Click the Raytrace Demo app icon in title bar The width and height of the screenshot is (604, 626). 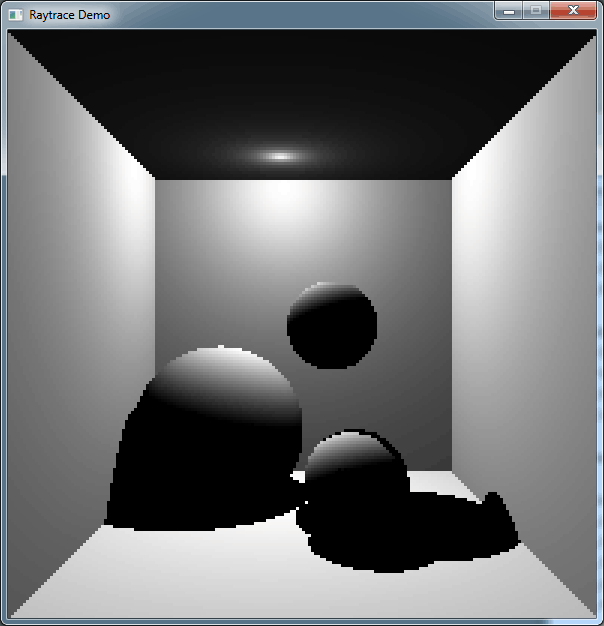click(16, 15)
